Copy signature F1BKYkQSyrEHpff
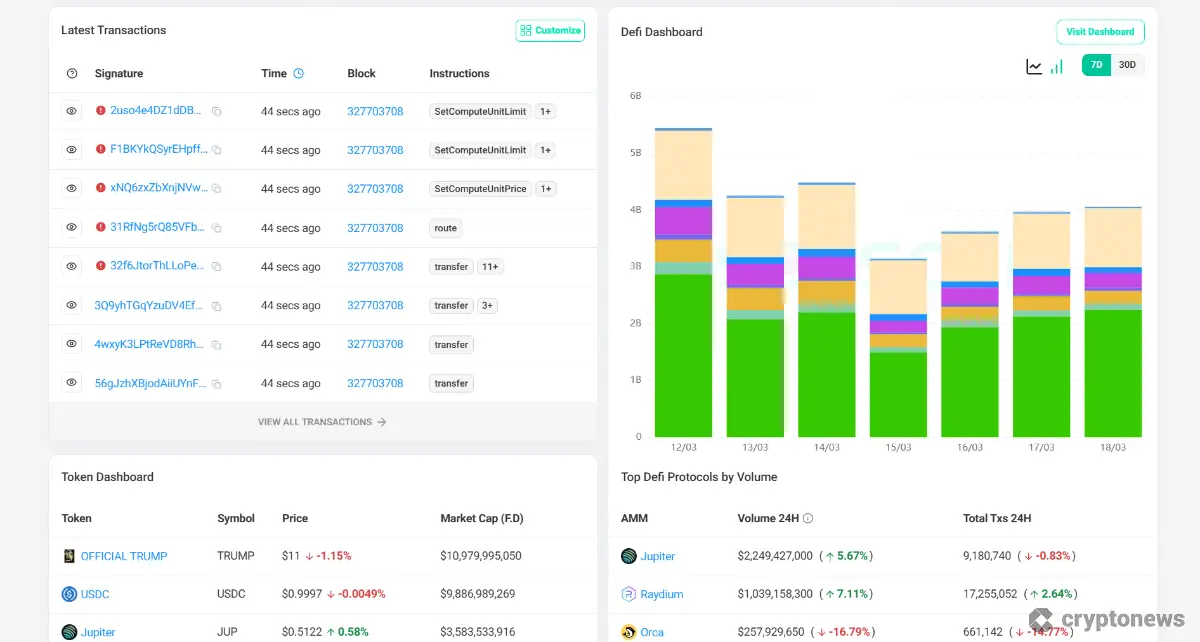Screen dimensions: 1200x642 point(216,150)
